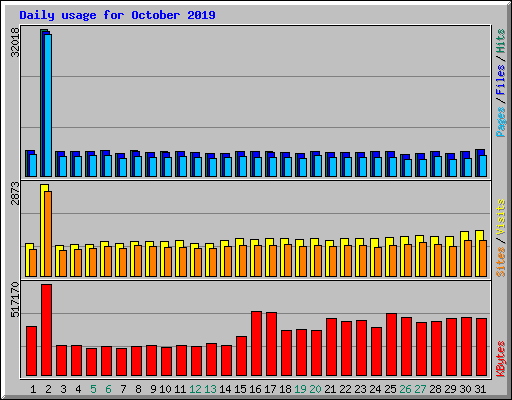Click green weekend day label 5
Image resolution: width=512 pixels, height=400 pixels.
[x=93, y=389]
